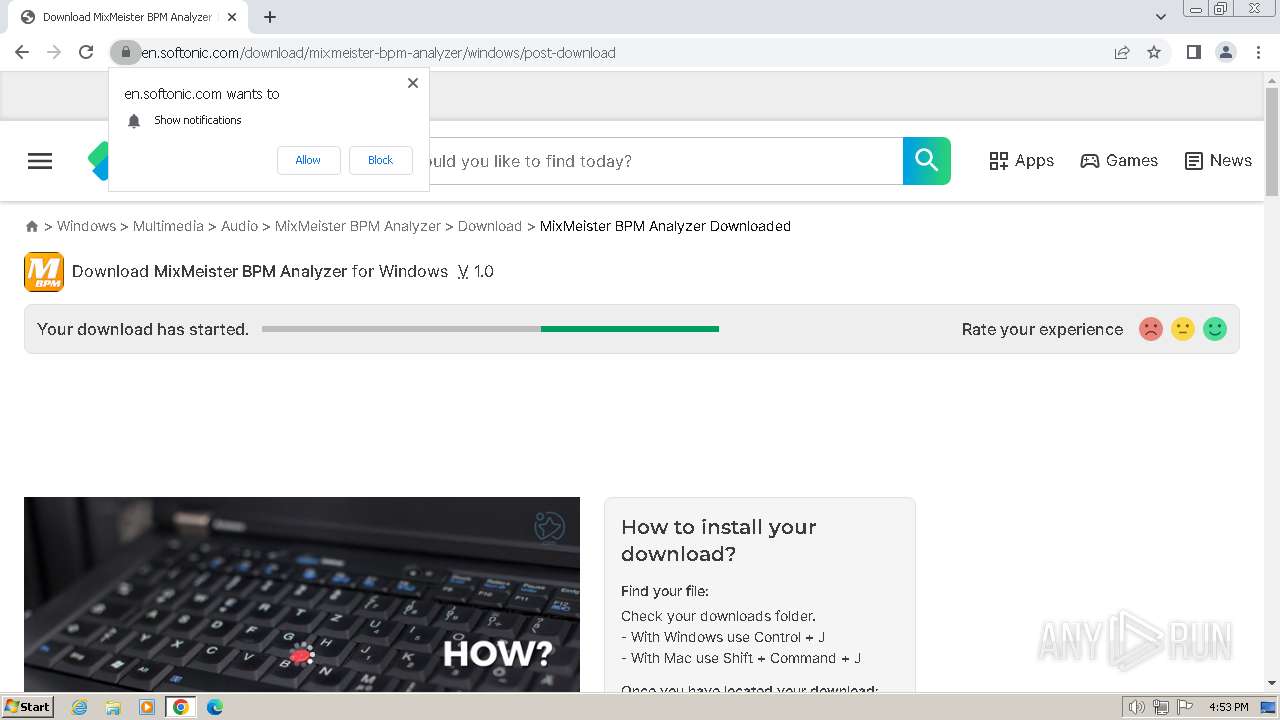
Task: Allow notifications from en.softonic.com
Action: [x=308, y=160]
